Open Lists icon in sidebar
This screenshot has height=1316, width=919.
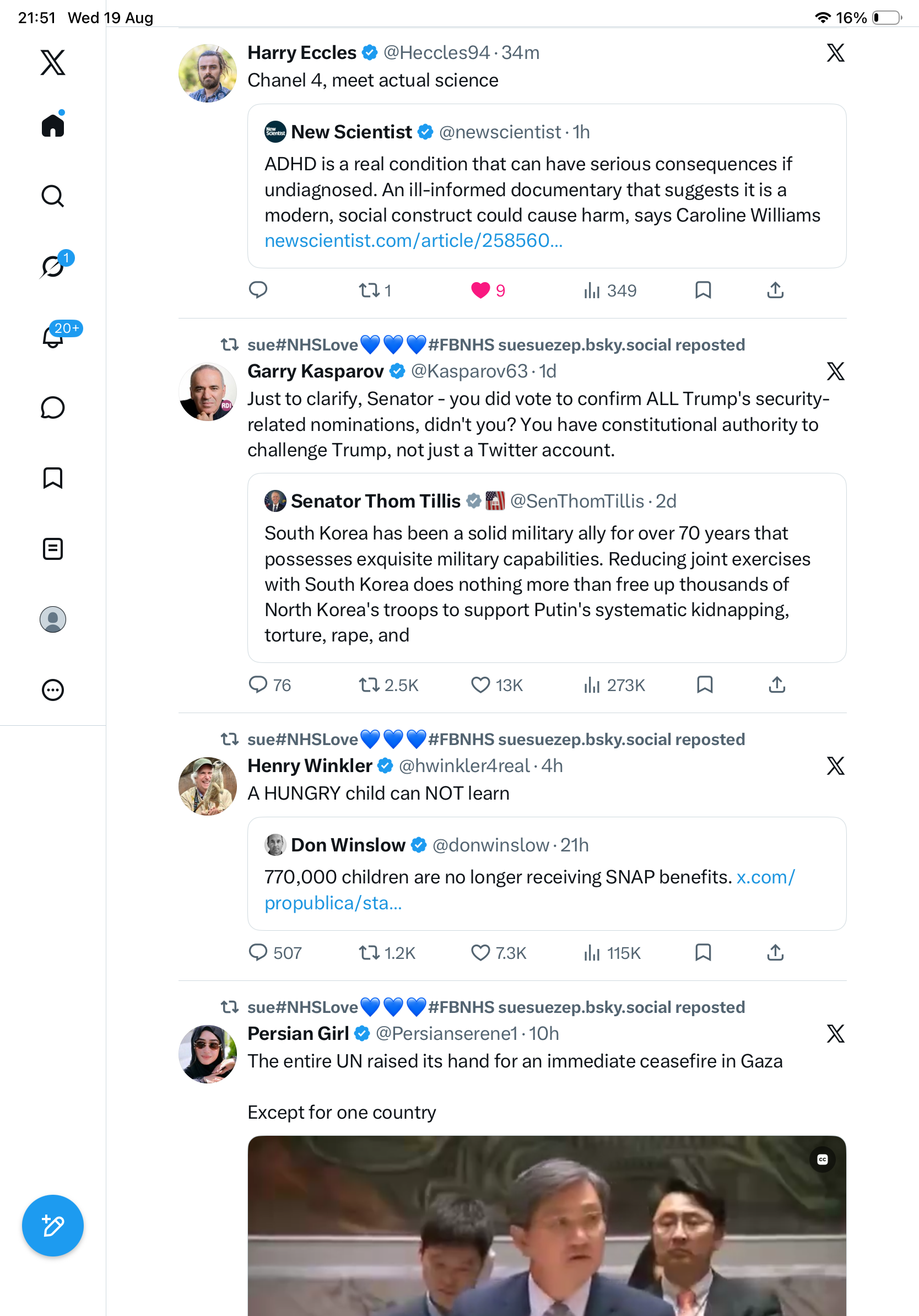point(53,548)
